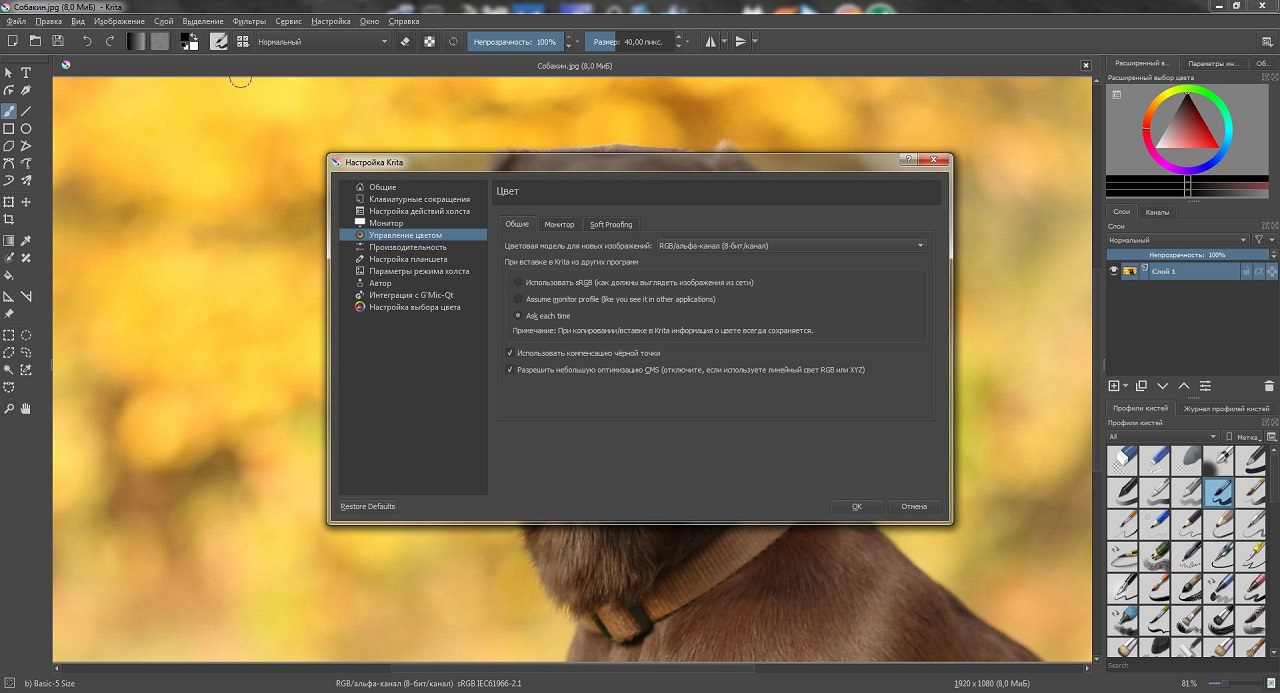Hide Слой 1 using the eye icon
Viewport: 1280px width, 693px height.
[1114, 271]
